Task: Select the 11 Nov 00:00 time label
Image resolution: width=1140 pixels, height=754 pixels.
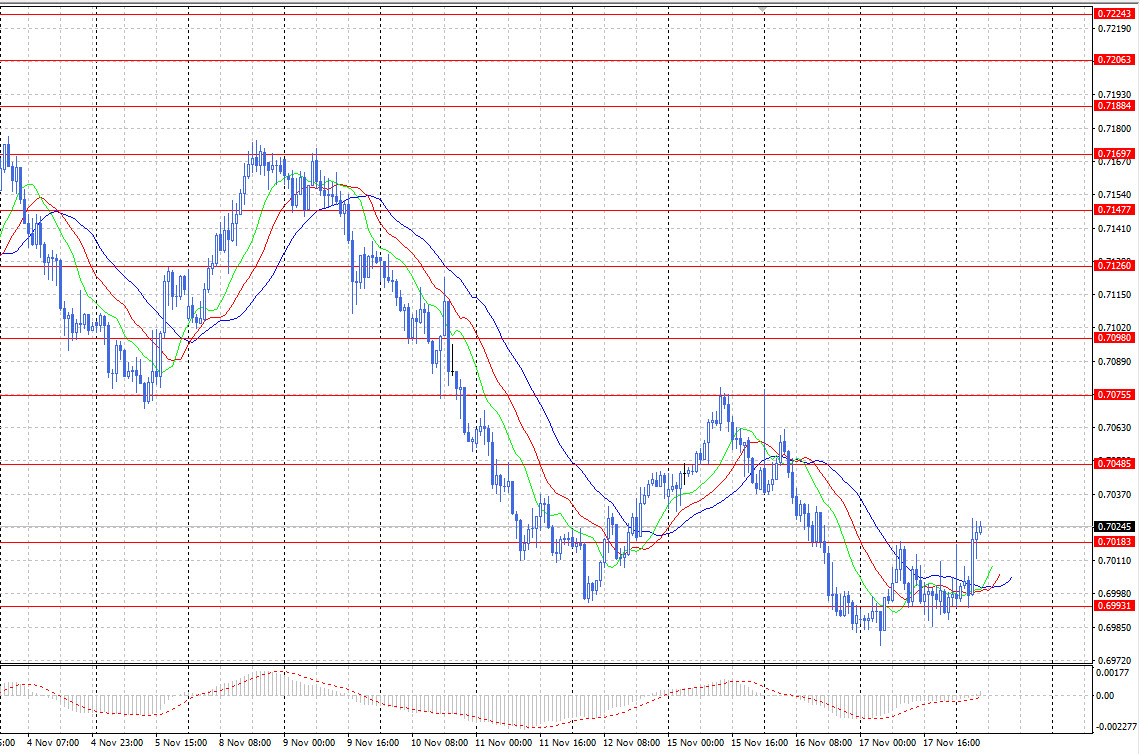Action: tap(503, 743)
